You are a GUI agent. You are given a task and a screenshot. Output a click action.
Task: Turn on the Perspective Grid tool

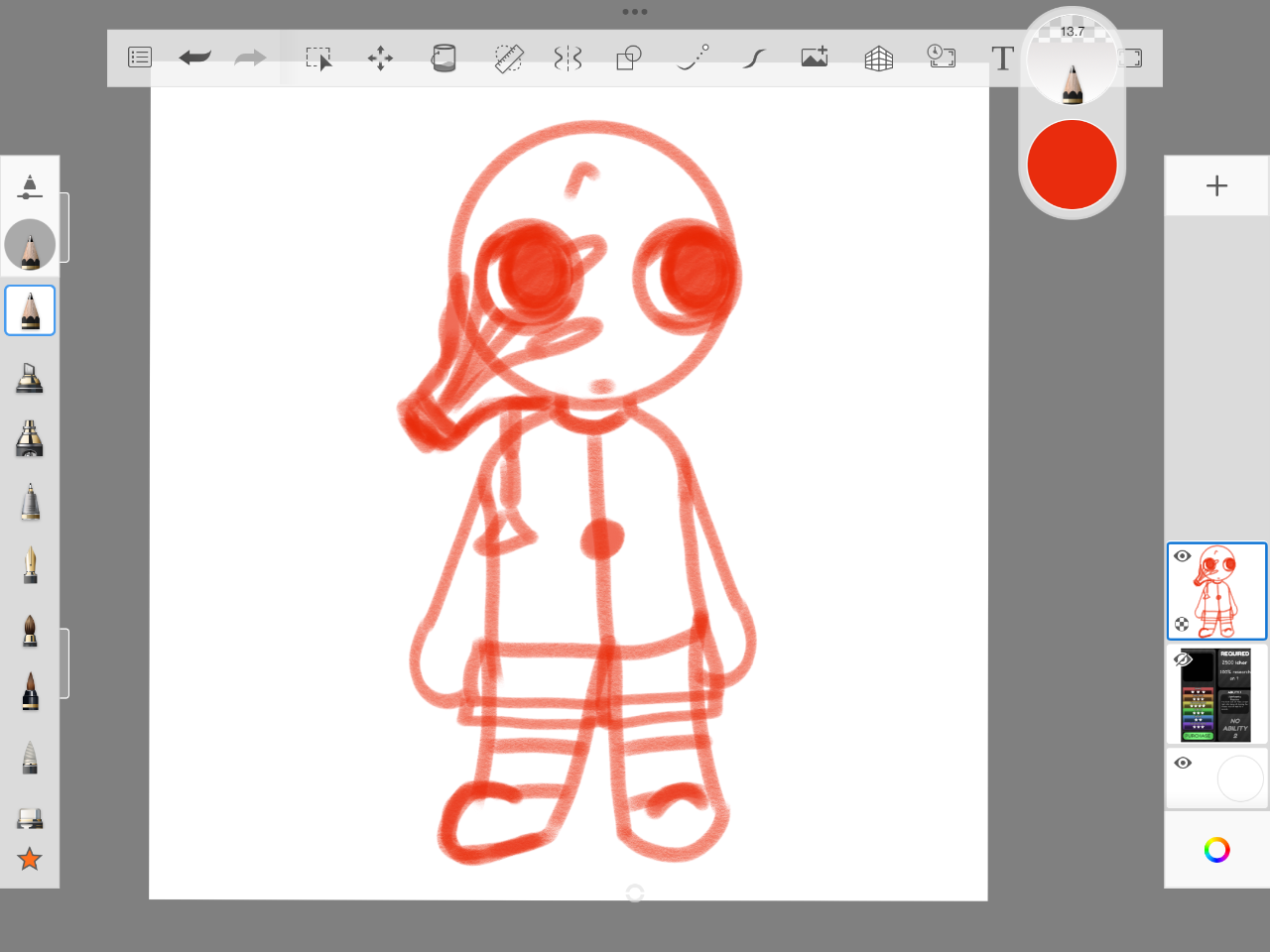pos(878,59)
